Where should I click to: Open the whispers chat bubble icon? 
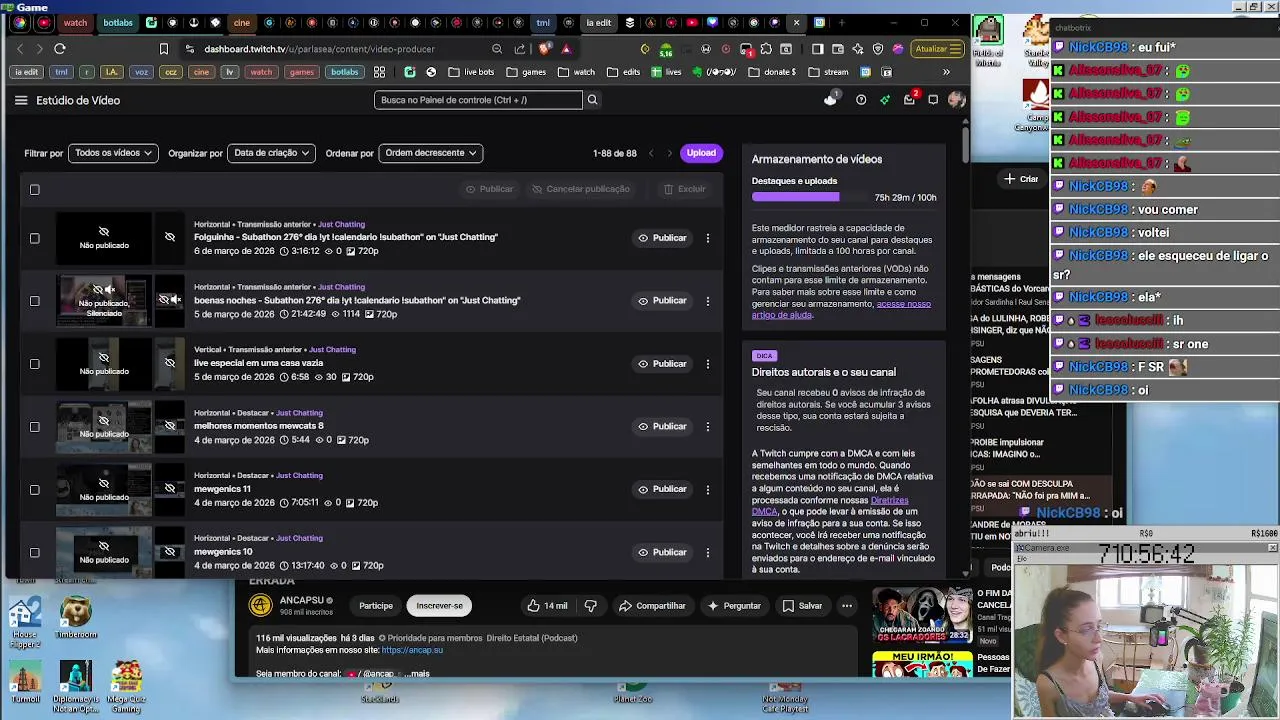click(933, 100)
